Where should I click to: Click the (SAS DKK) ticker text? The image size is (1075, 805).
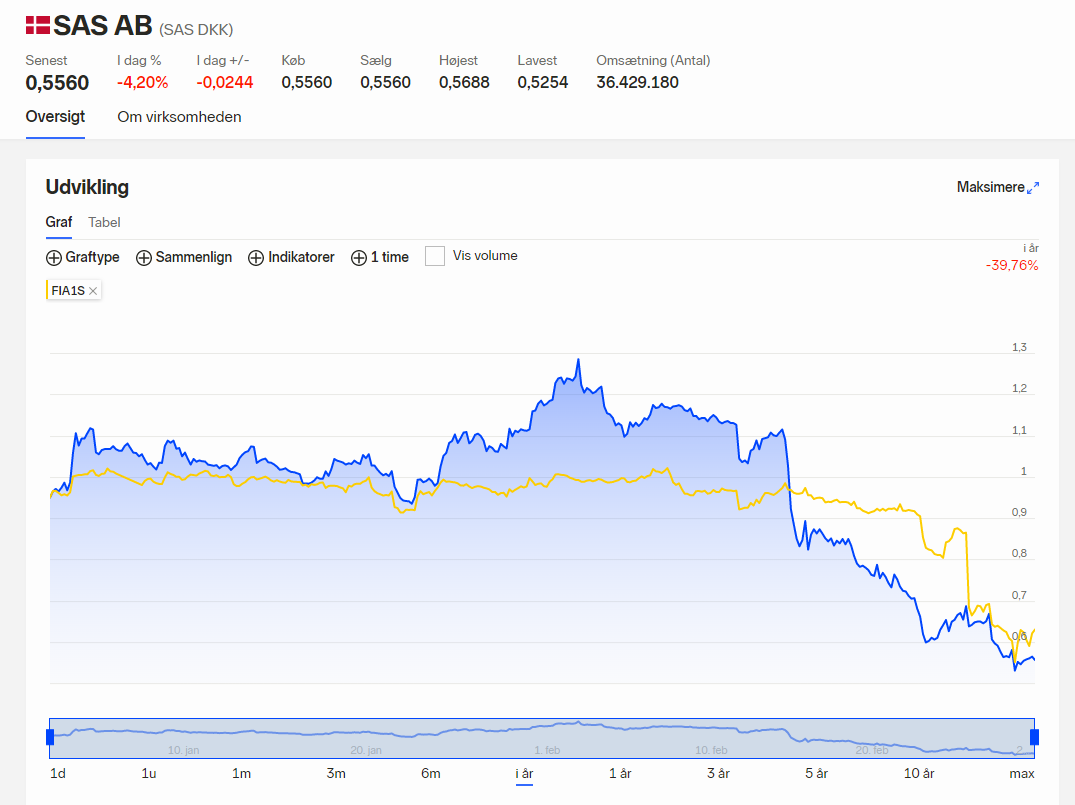[x=196, y=29]
